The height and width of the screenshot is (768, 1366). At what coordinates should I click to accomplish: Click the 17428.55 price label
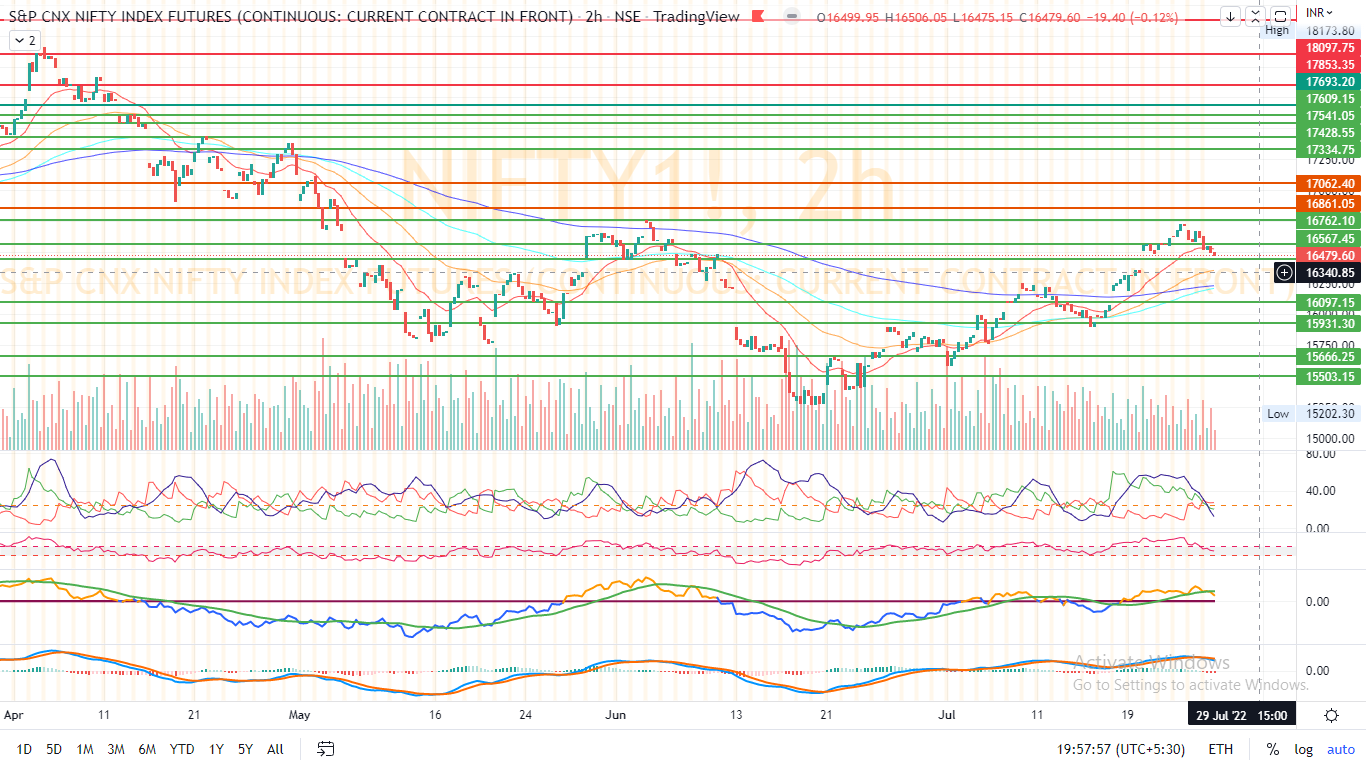(x=1330, y=133)
